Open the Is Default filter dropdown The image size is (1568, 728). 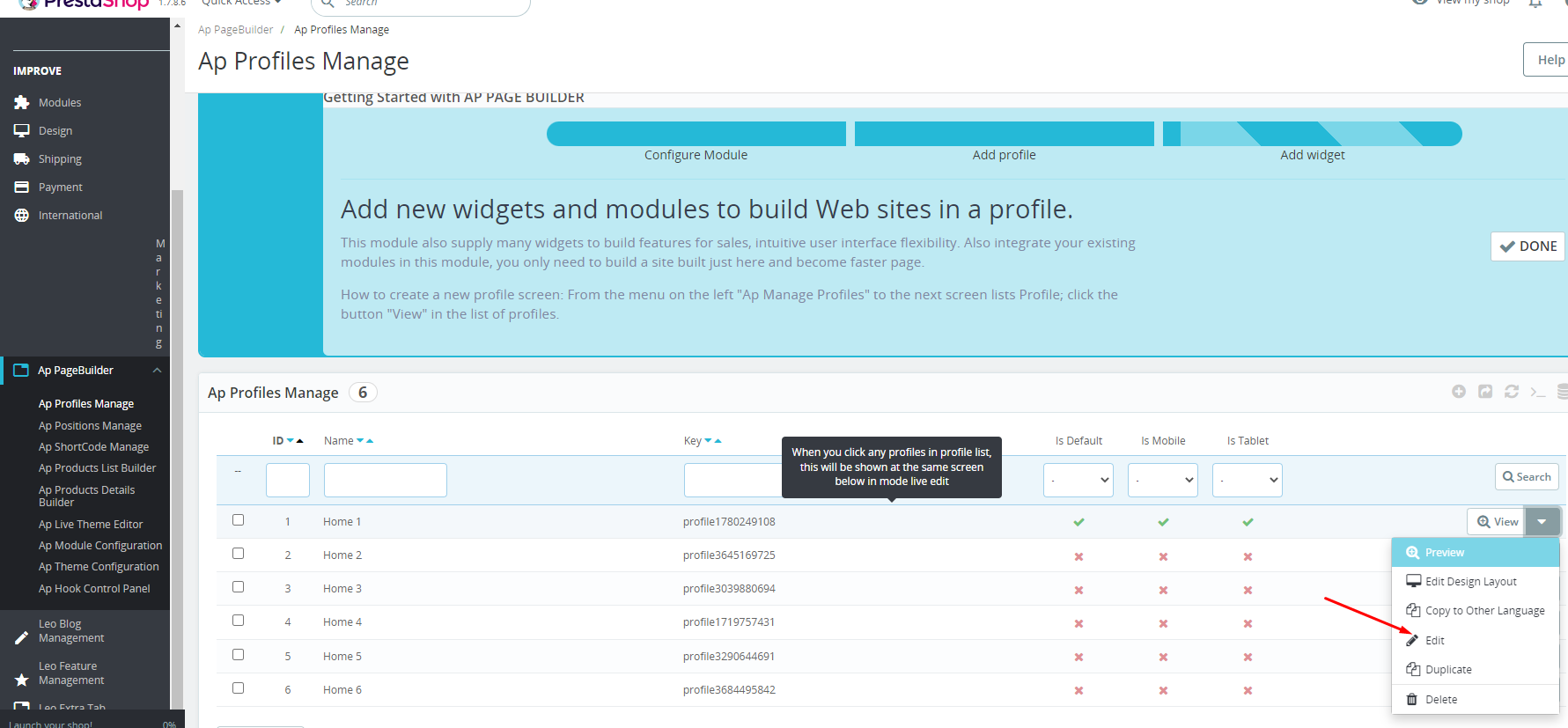pos(1078,481)
